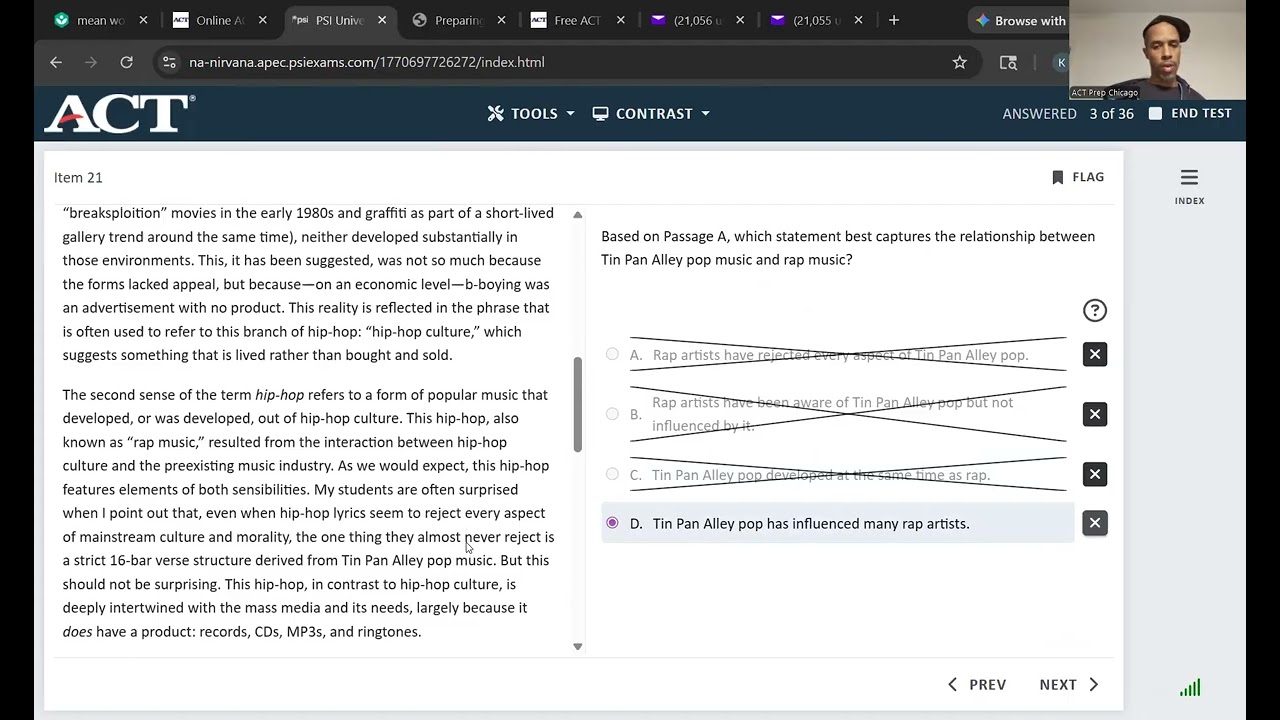Image resolution: width=1280 pixels, height=720 pixels.
Task: Close the 'Online A' browser tab
Action: pos(262,20)
